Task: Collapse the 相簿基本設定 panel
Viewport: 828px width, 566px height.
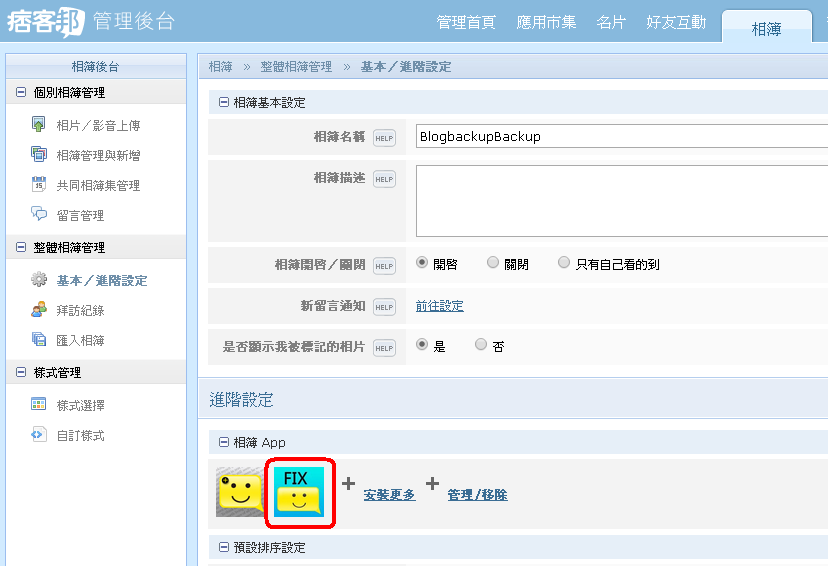Action: (224, 102)
